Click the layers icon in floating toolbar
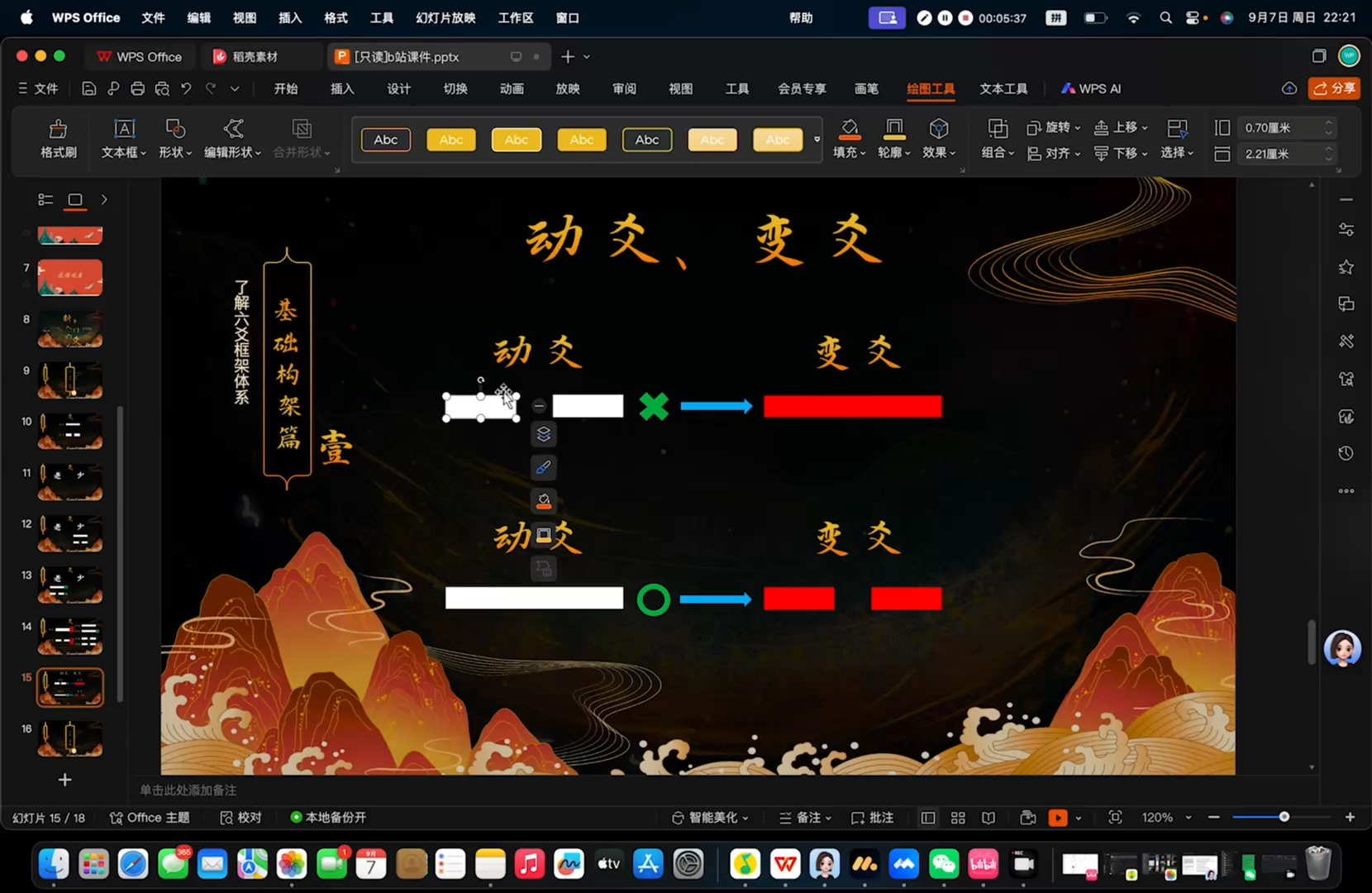This screenshot has height=893, width=1372. pos(543,434)
